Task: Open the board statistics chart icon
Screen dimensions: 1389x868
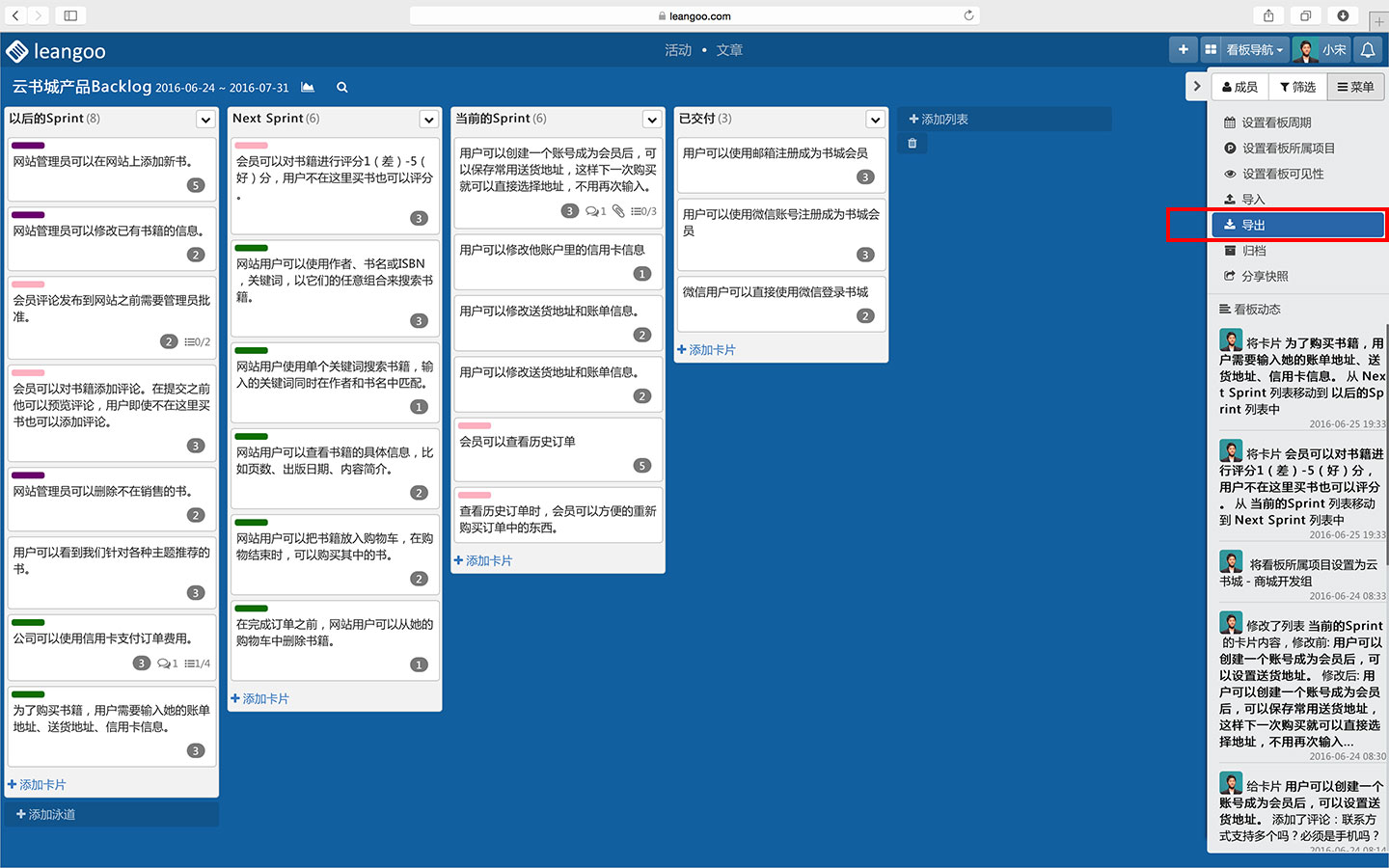Action: [307, 87]
